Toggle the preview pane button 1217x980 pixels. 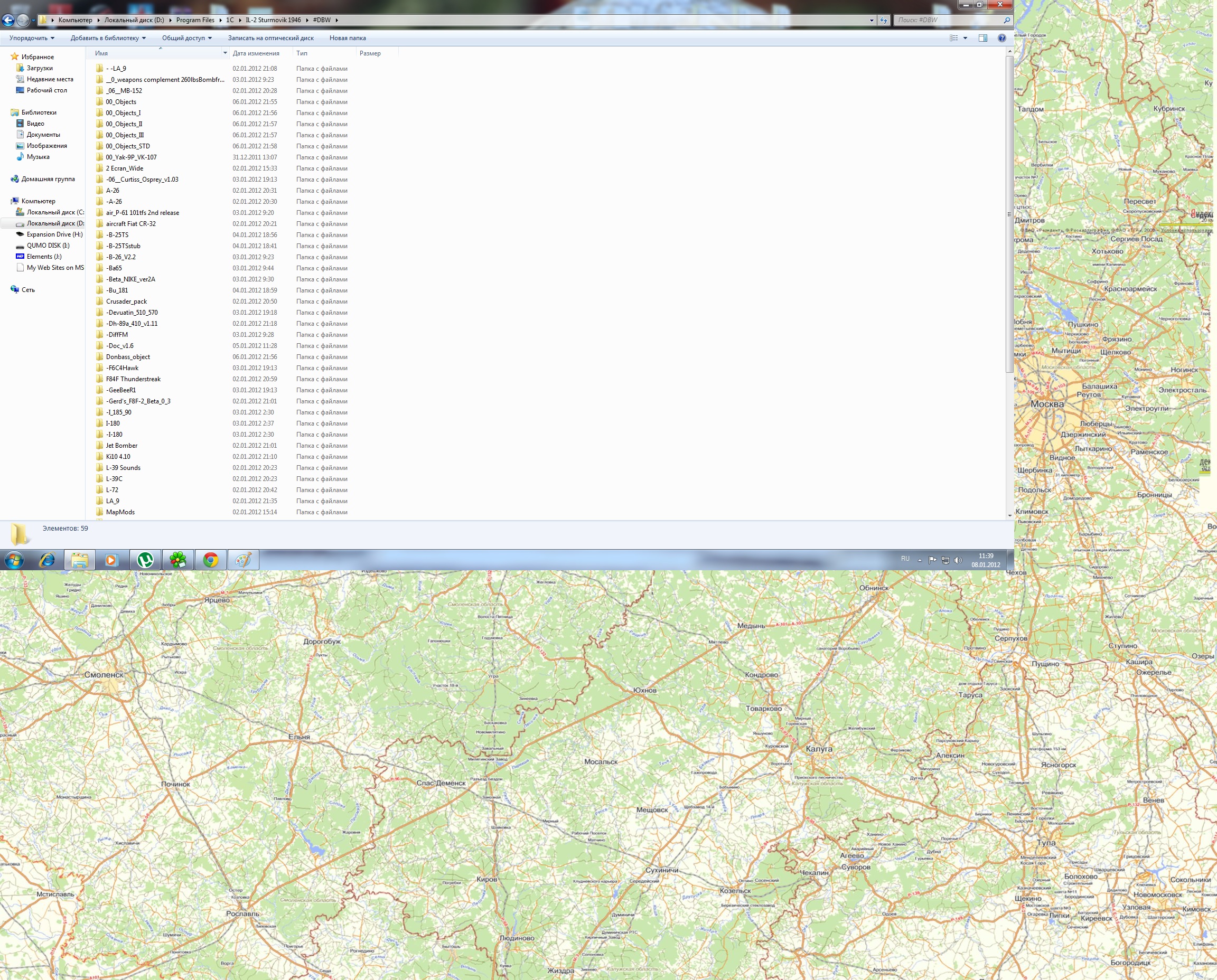tap(982, 38)
